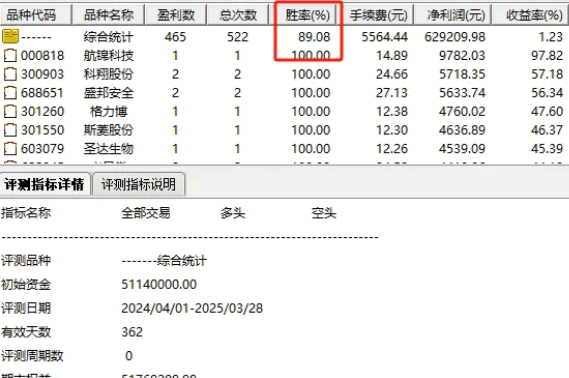
Task: Click the 多头 column label
Action: (x=233, y=213)
